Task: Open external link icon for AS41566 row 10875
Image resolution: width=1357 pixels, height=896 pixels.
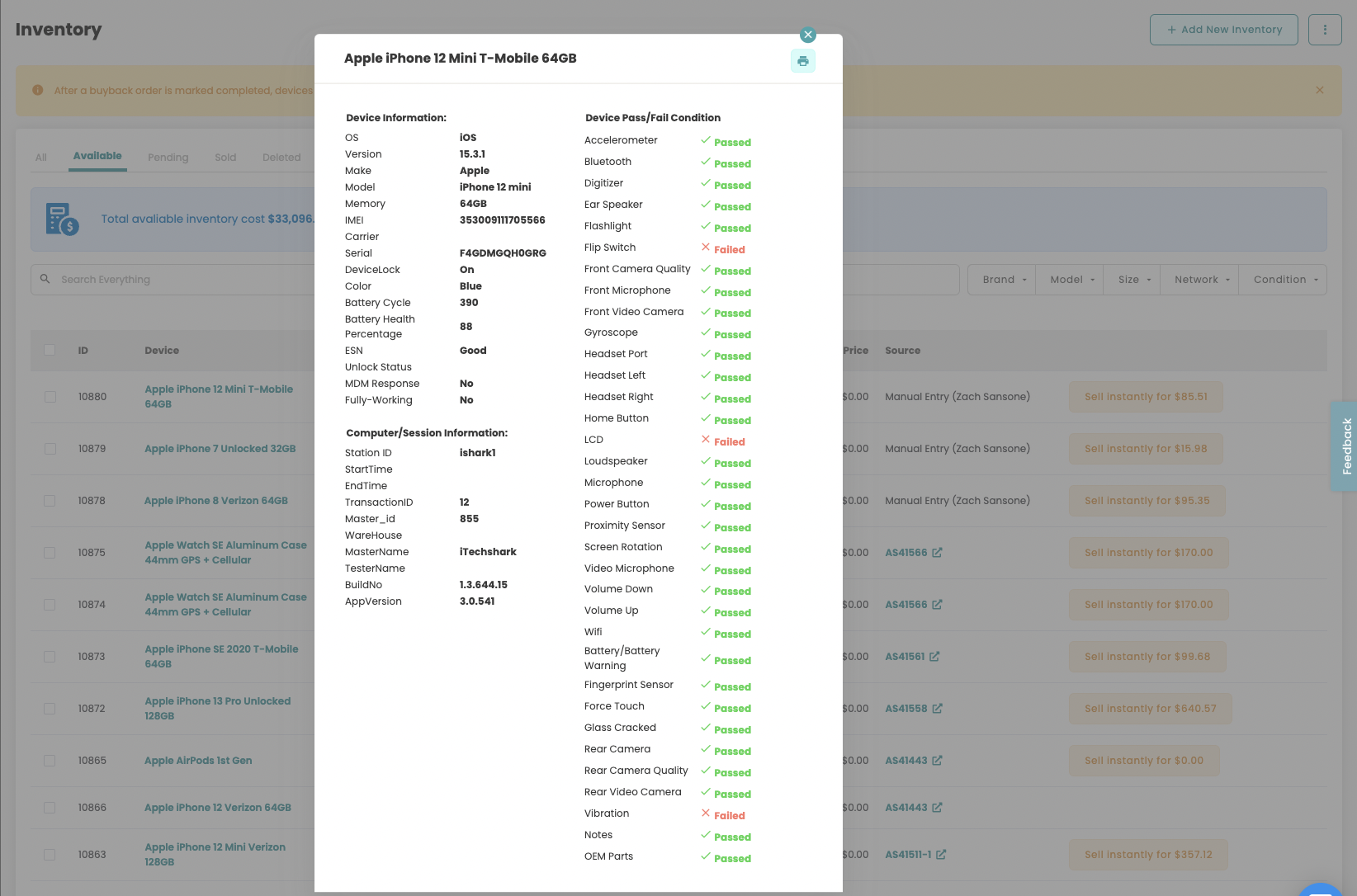Action: point(937,553)
